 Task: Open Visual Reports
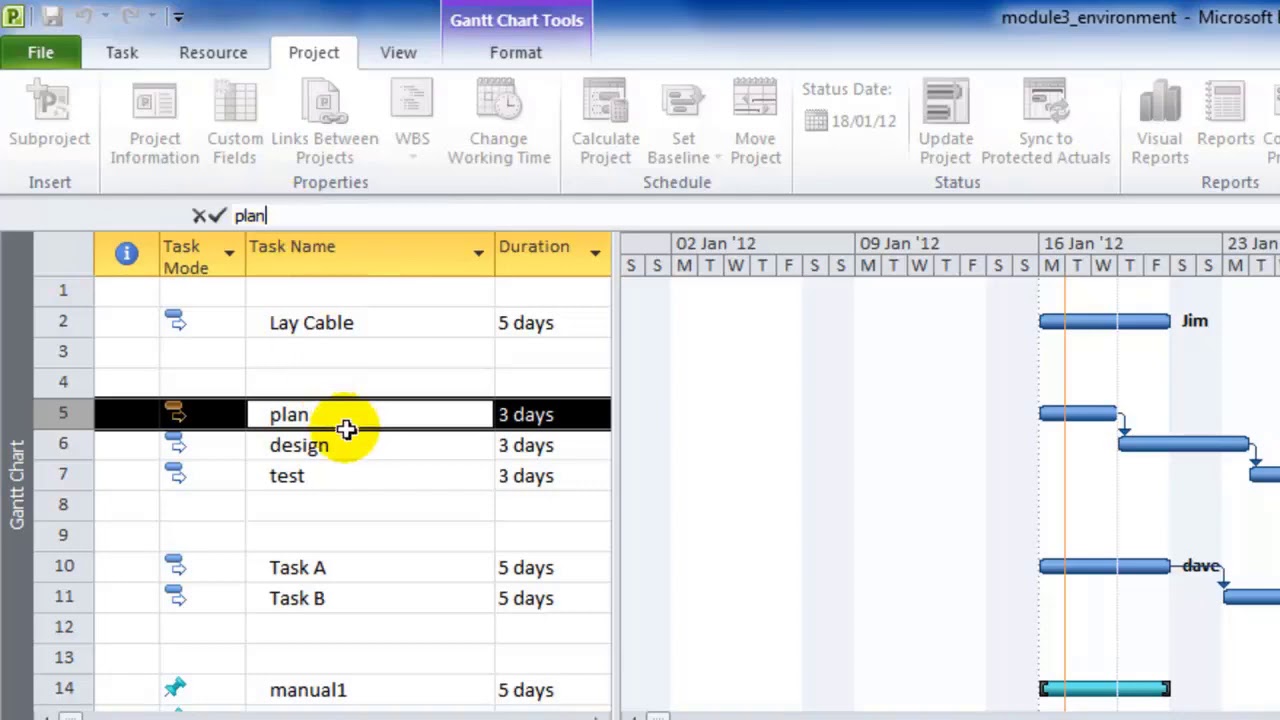tap(1160, 122)
